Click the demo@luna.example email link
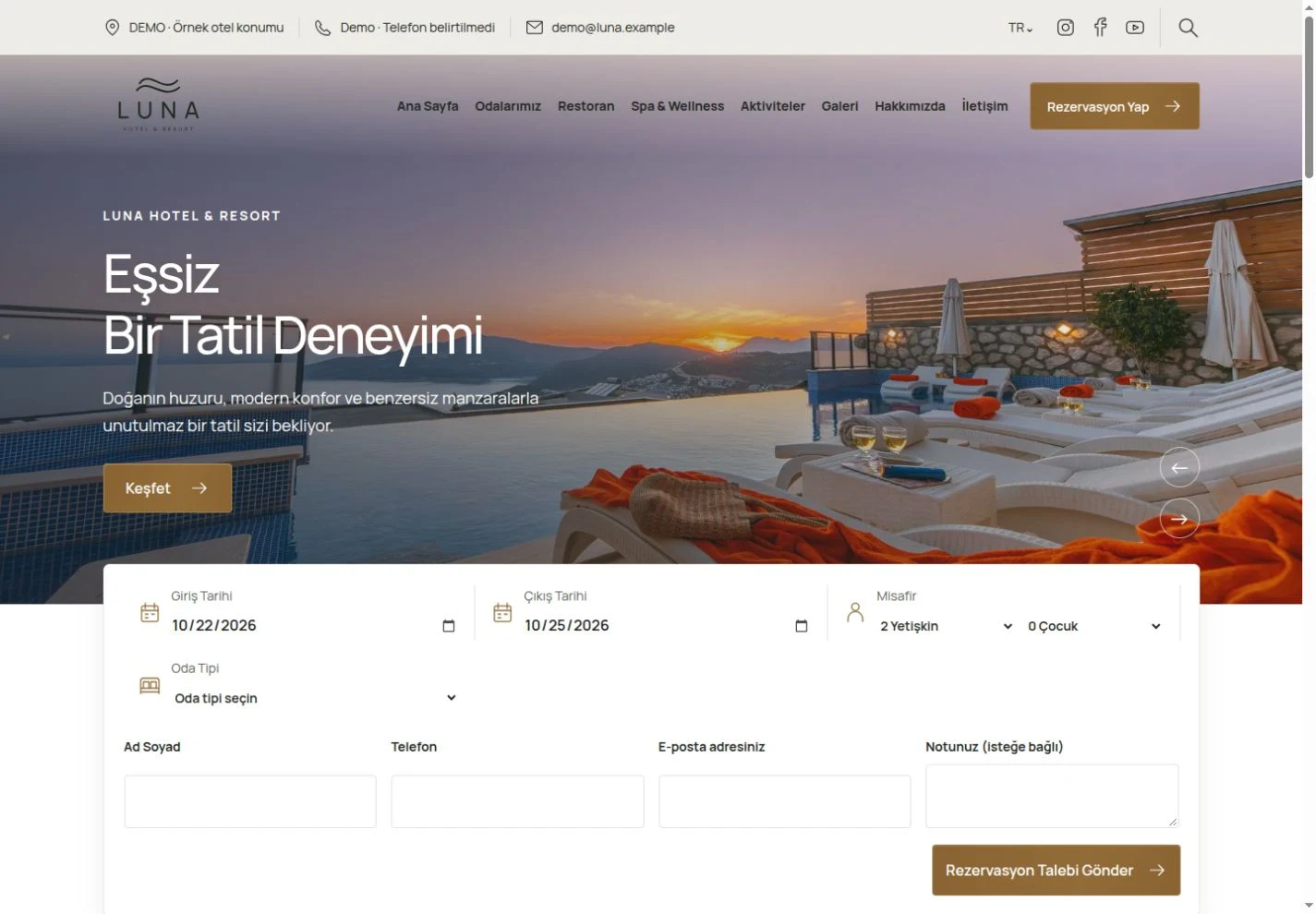Image resolution: width=1316 pixels, height=914 pixels. click(613, 28)
